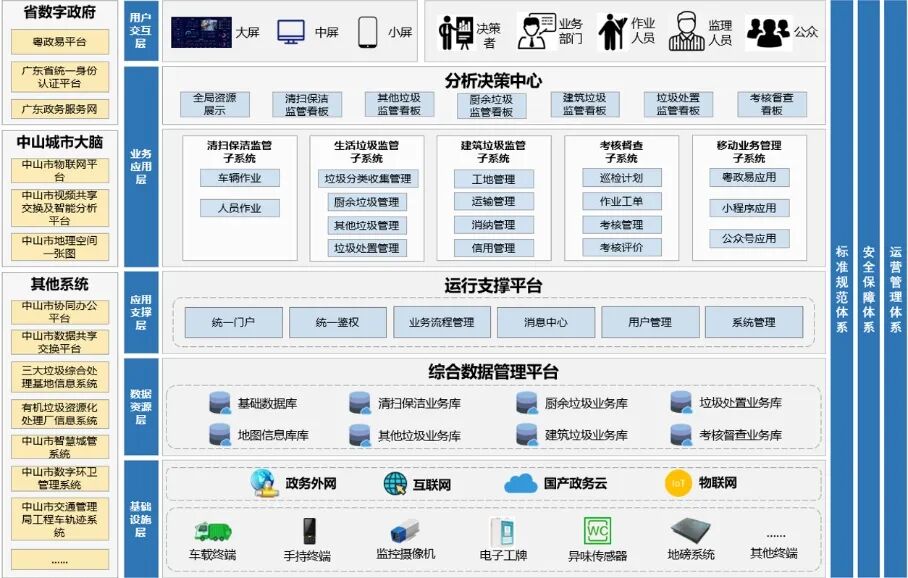Click the 公众 group icon on the right
The height and width of the screenshot is (578, 908).
(770, 30)
